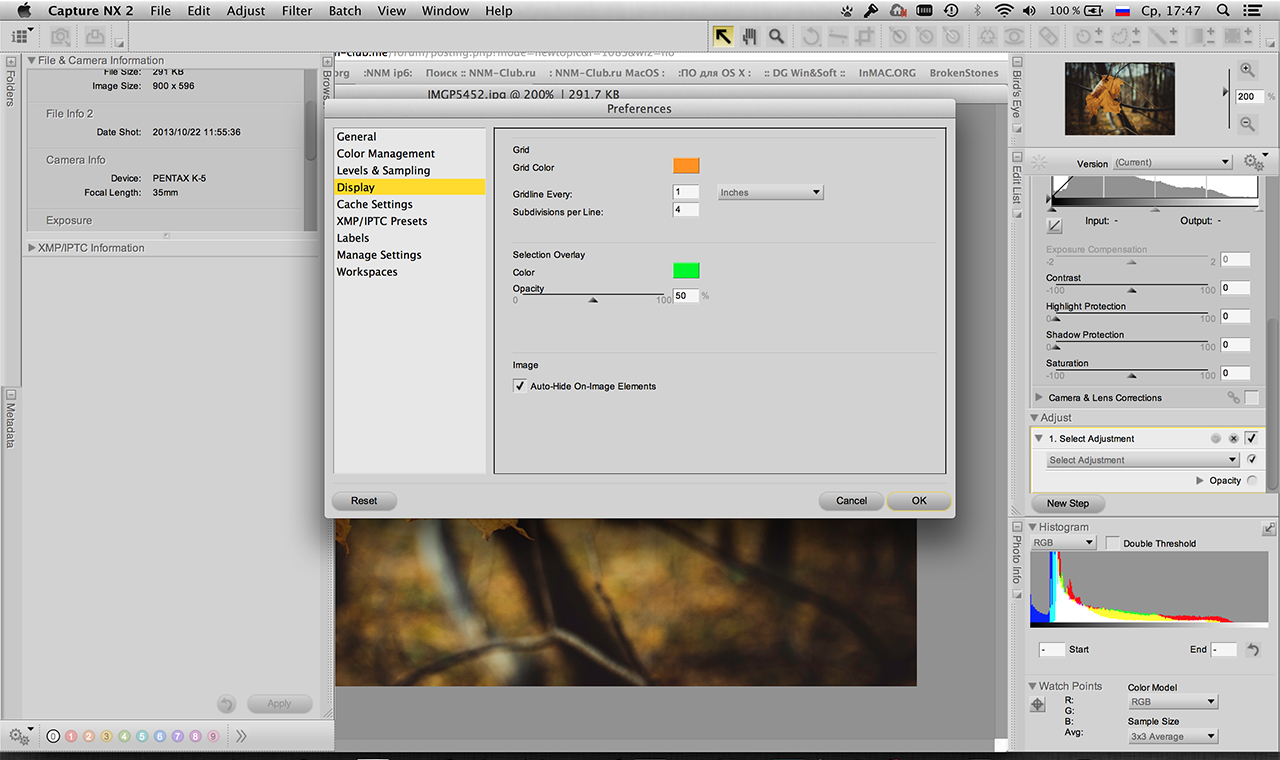Click the histogram reset arrow icon
1280x760 pixels.
pyautogui.click(x=1252, y=650)
